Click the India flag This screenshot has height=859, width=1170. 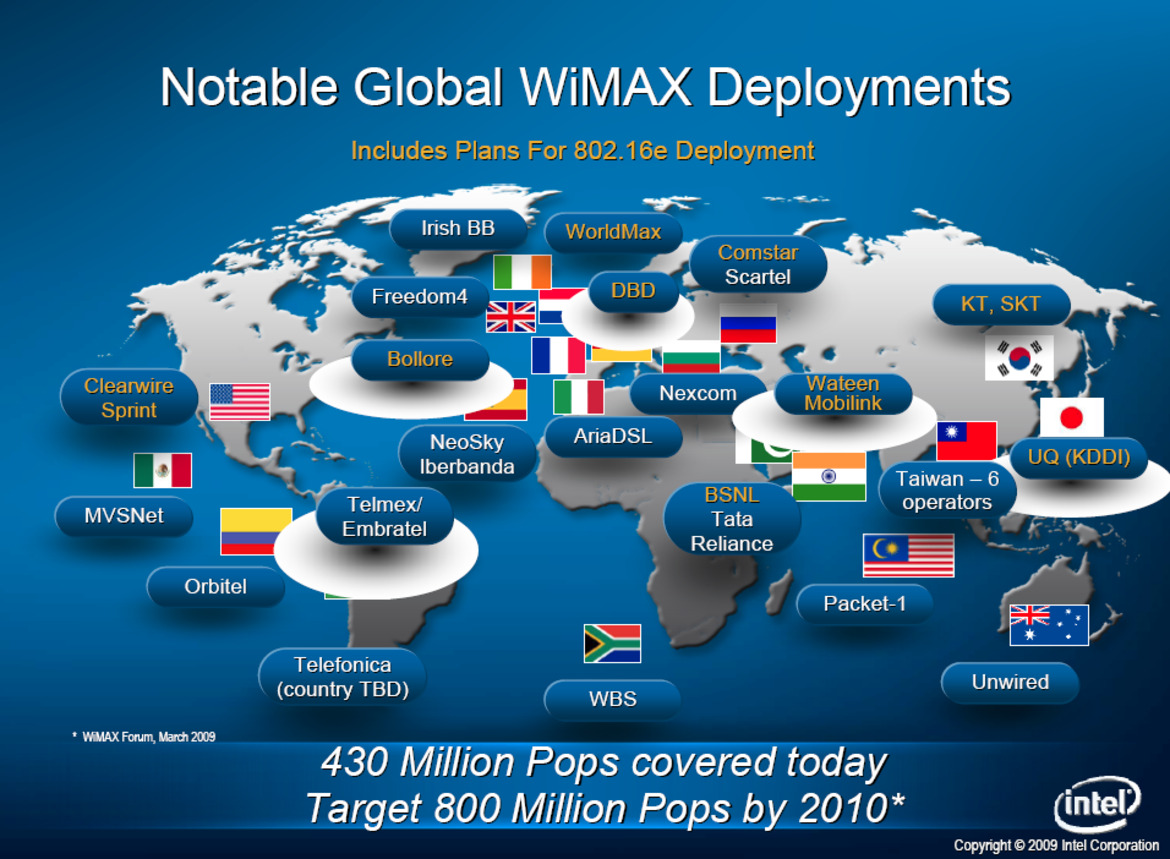tap(829, 477)
